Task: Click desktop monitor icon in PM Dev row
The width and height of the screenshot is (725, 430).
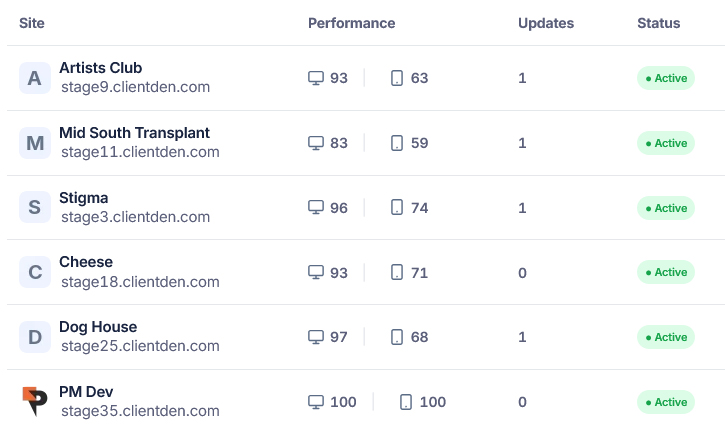Action: [x=316, y=402]
